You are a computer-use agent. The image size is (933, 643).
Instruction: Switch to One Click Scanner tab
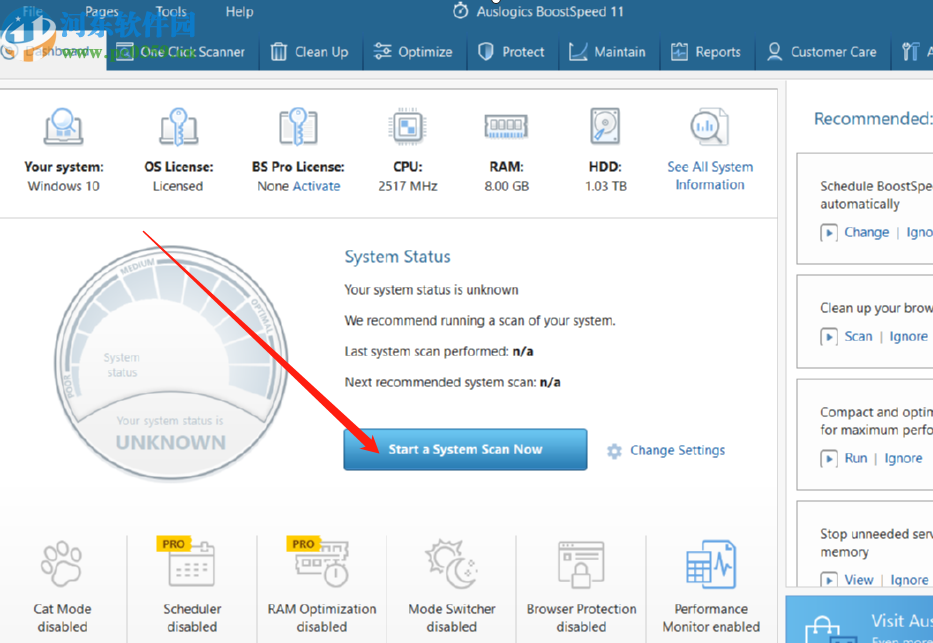[x=182, y=52]
